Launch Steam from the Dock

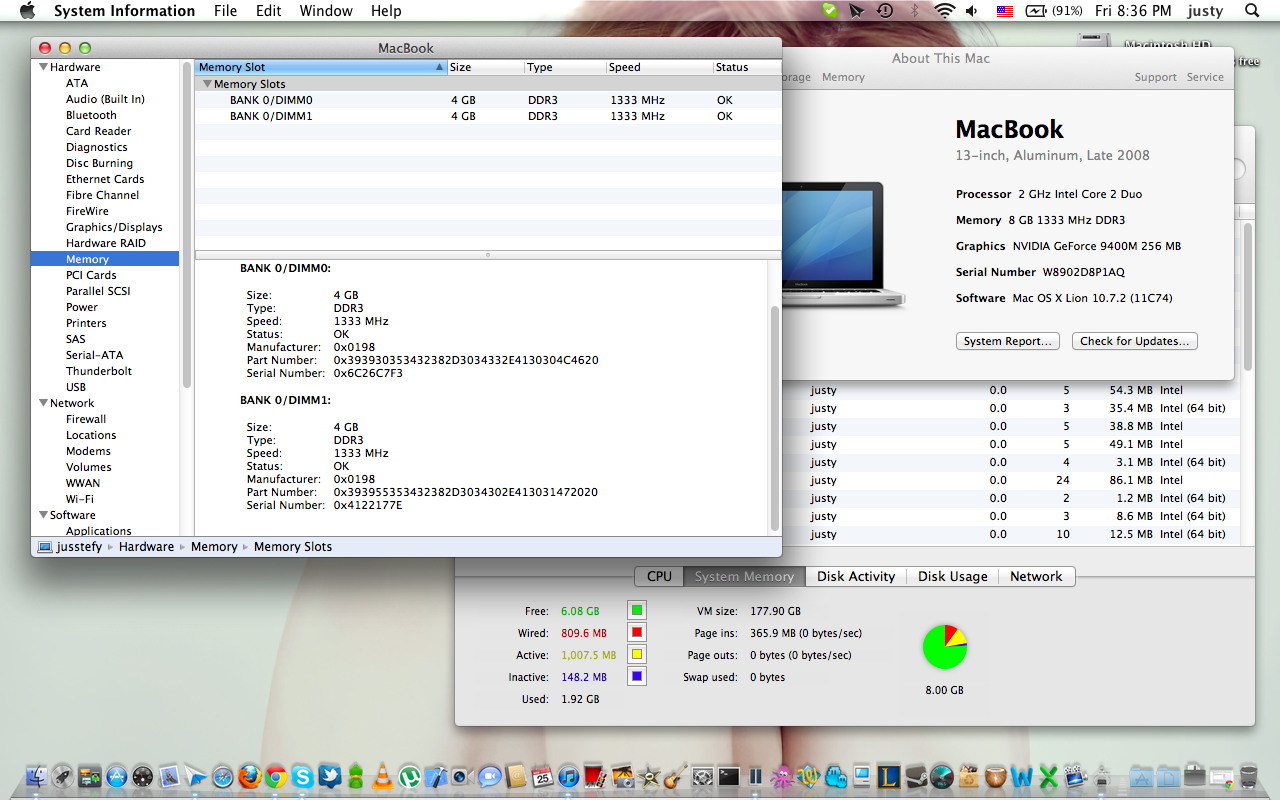point(915,776)
